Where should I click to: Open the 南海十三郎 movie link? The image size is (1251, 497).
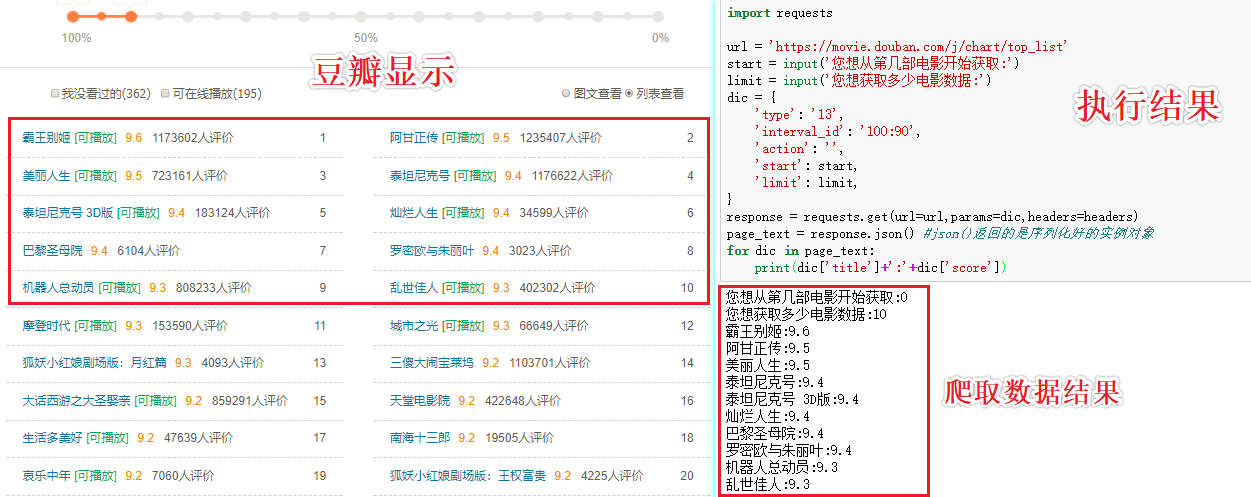point(421,438)
